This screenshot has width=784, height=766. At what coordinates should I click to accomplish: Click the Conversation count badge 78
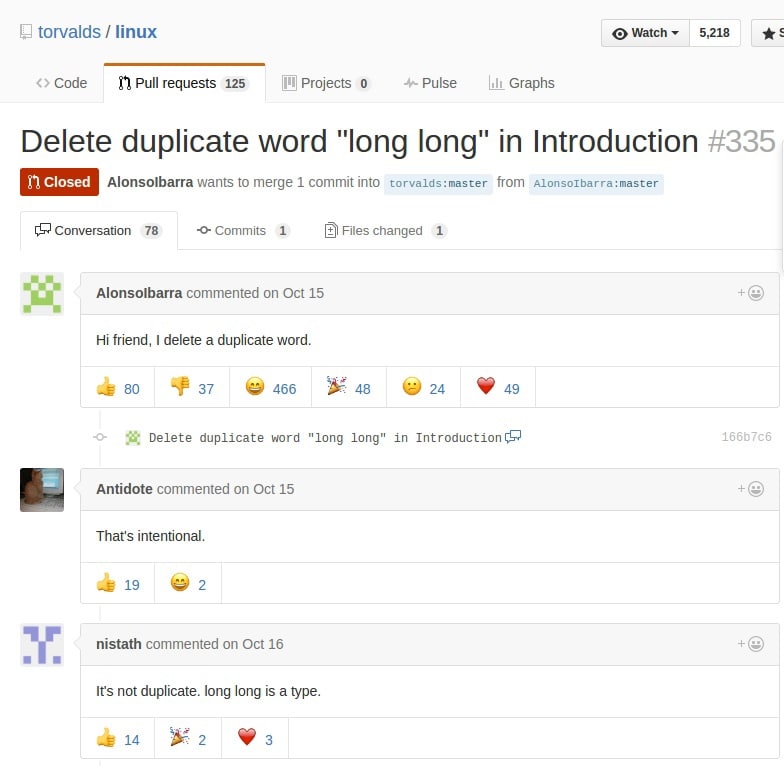[152, 230]
